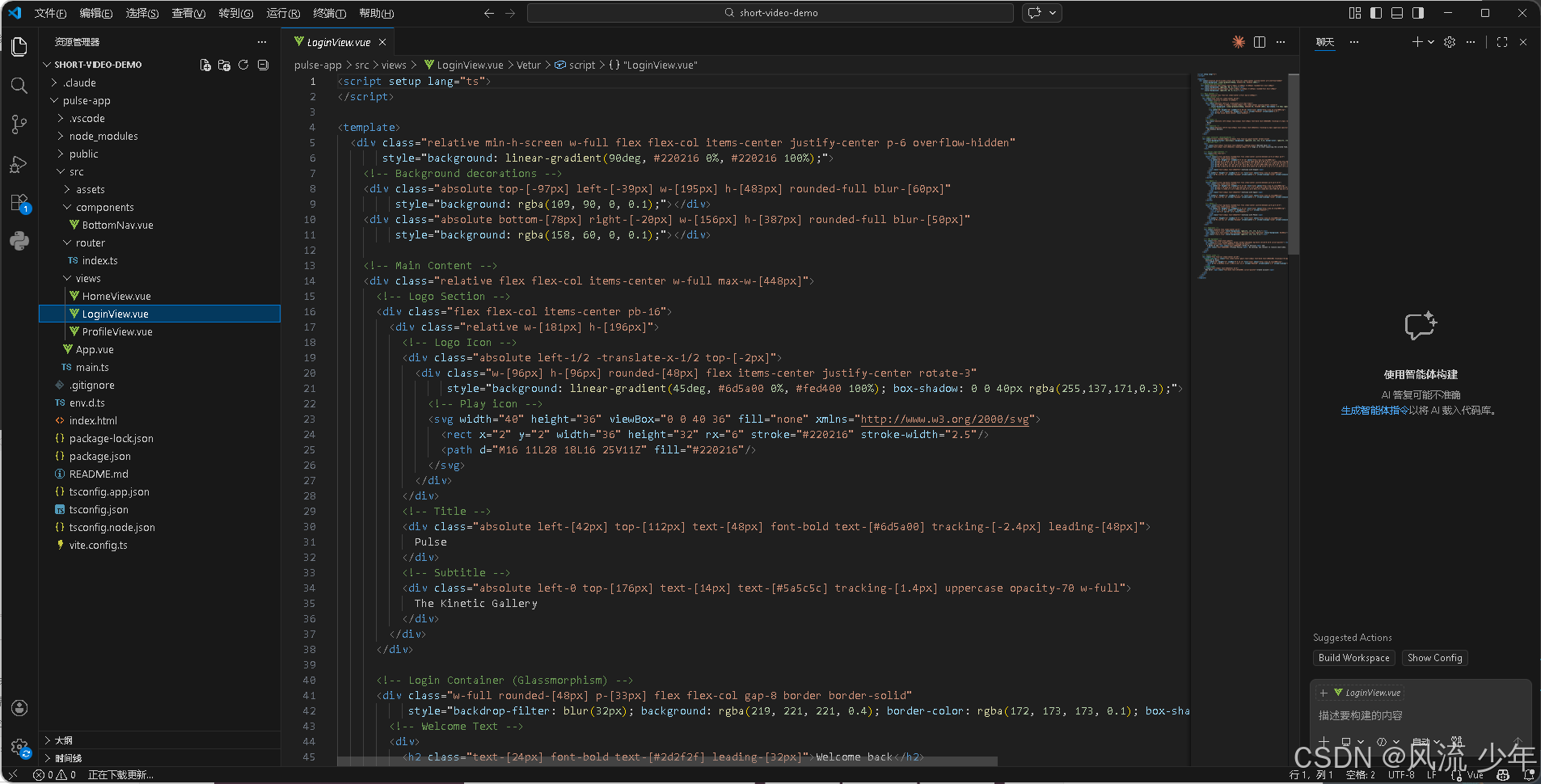Expand the .claude folder
The width and height of the screenshot is (1541, 784).
(159, 82)
